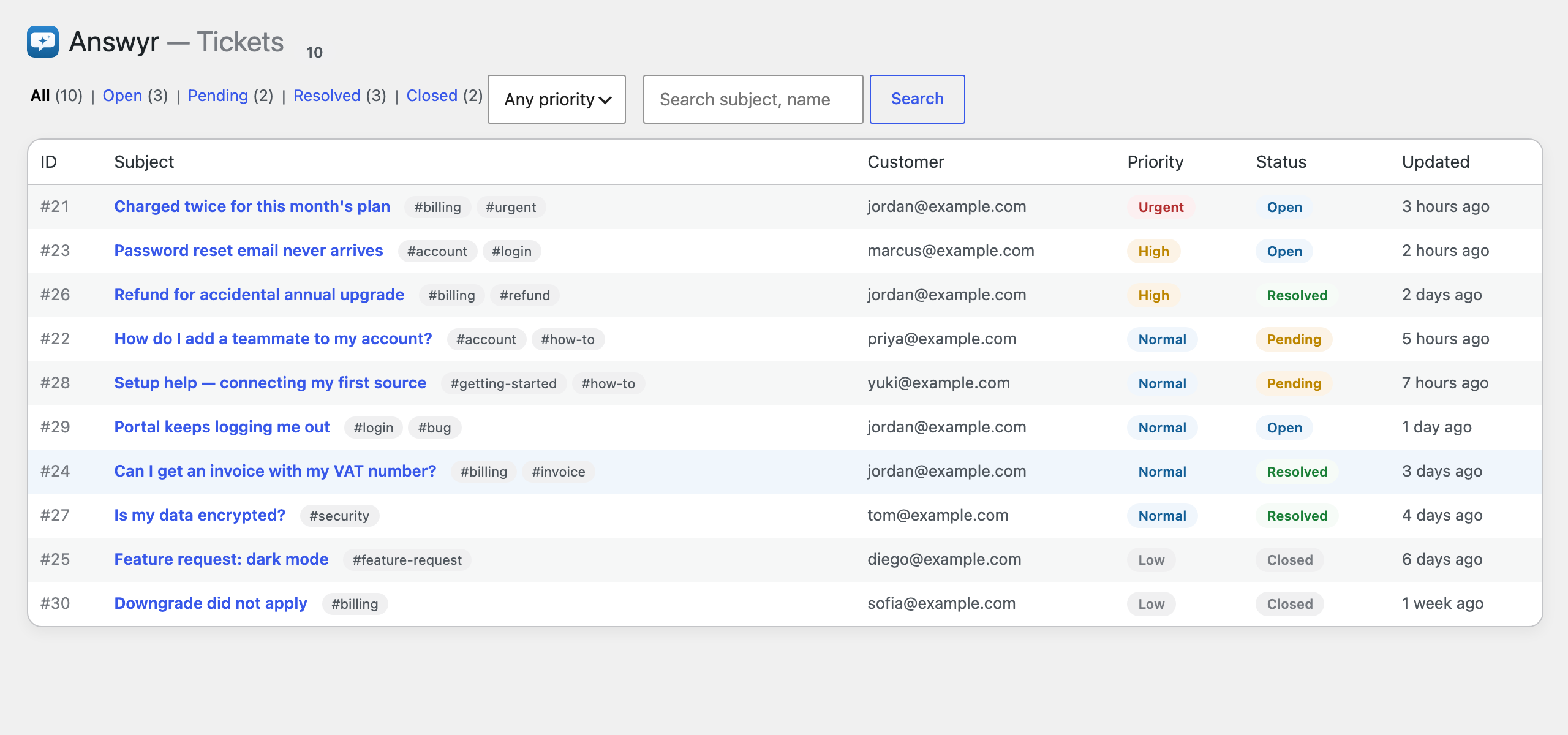Screen dimensions: 1568x735
Task: Click customer sofia@example.com
Action: (x=941, y=603)
